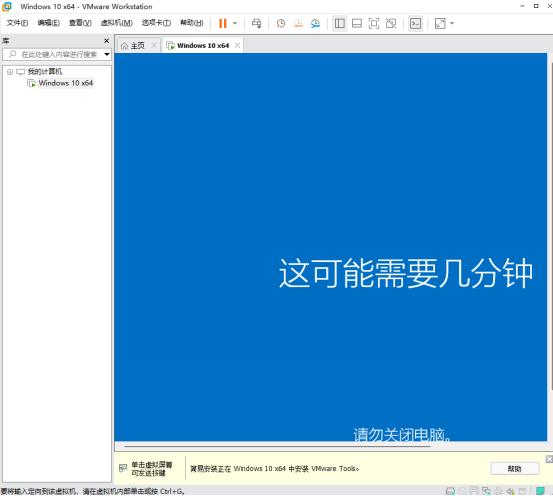Image resolution: width=553 pixels, height=496 pixels.
Task: Open the stretch display dropdown arrow
Action: pos(452,23)
